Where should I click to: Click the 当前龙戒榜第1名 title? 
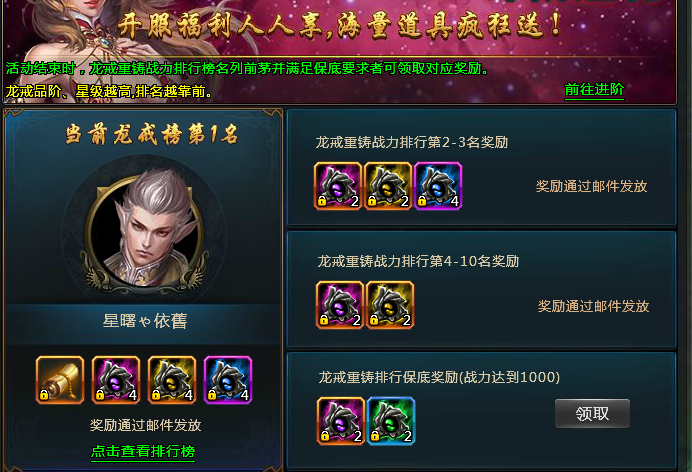coord(152,135)
